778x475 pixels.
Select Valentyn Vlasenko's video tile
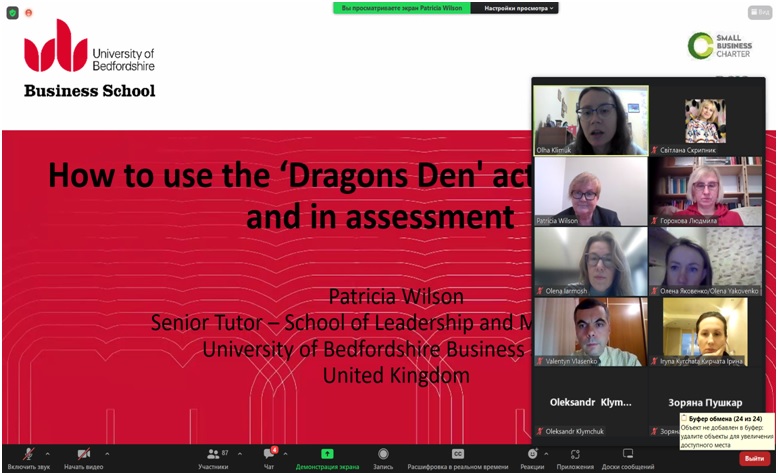[x=591, y=332]
